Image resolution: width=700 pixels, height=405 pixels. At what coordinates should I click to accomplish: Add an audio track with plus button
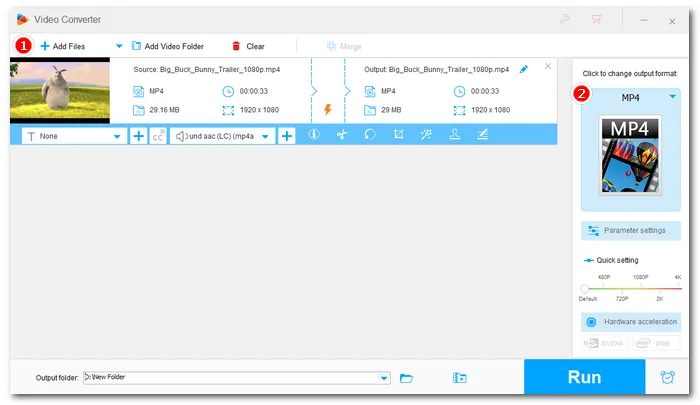pyautogui.click(x=287, y=136)
